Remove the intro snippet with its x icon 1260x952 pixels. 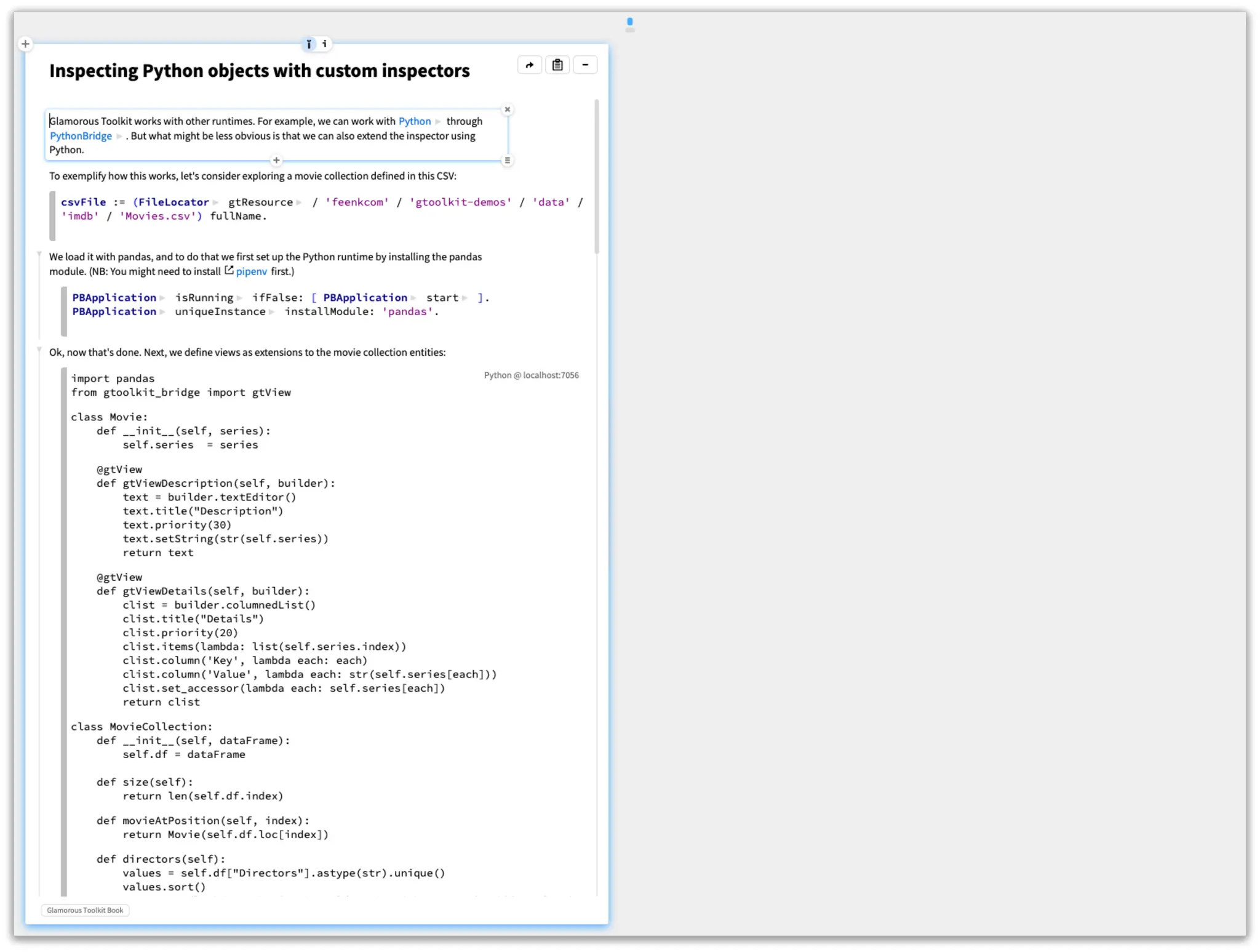[508, 110]
